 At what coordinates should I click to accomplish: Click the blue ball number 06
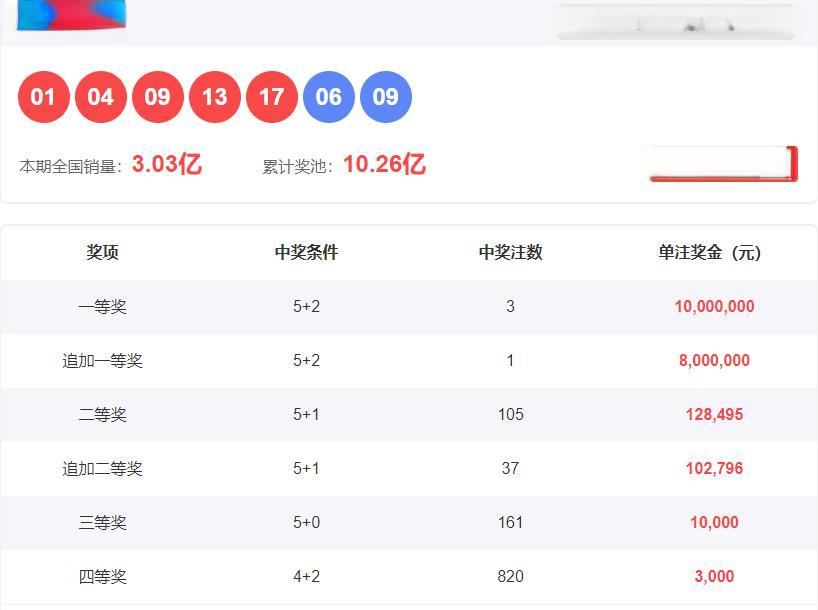pyautogui.click(x=328, y=97)
